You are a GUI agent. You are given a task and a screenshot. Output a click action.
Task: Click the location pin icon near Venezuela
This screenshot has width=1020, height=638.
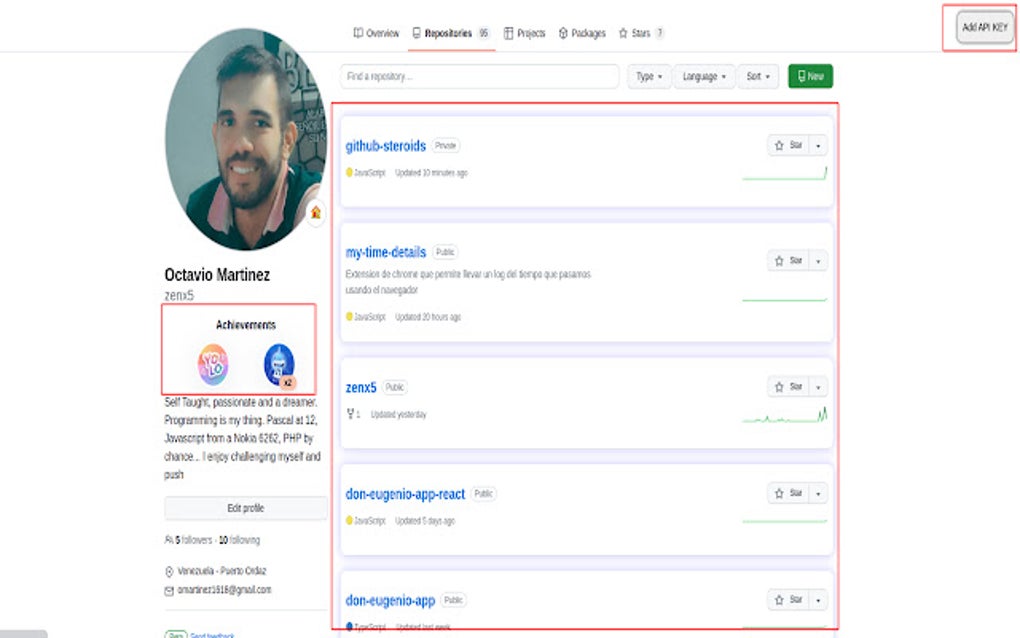pos(170,571)
